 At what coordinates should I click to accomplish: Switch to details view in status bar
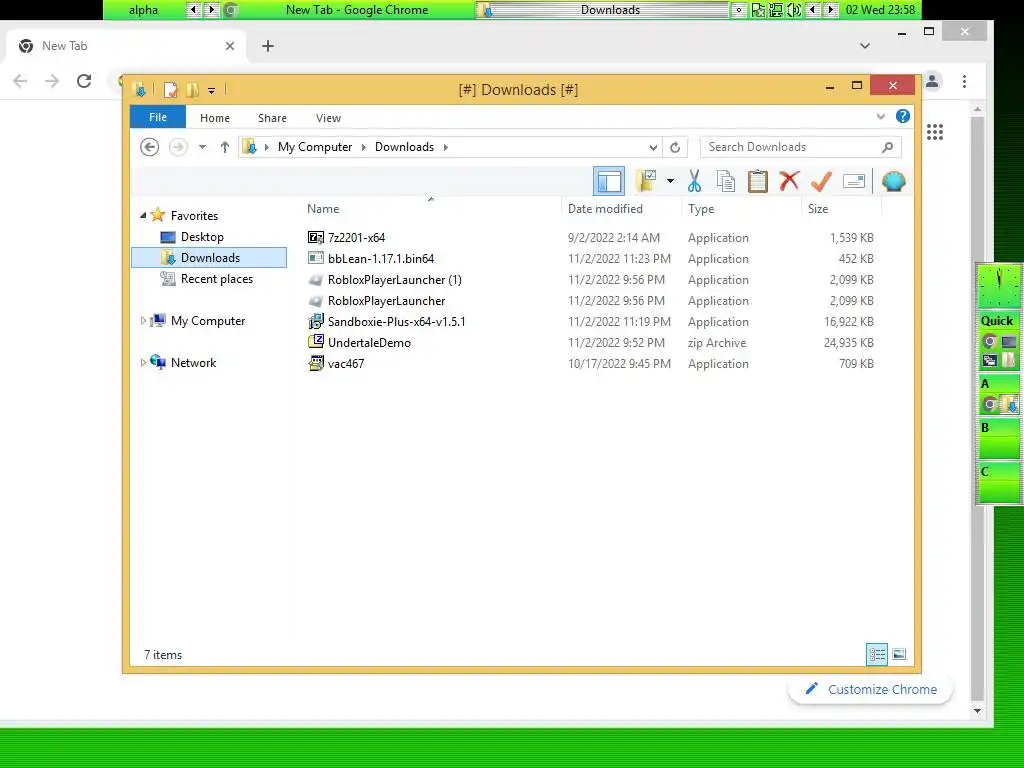click(x=876, y=654)
